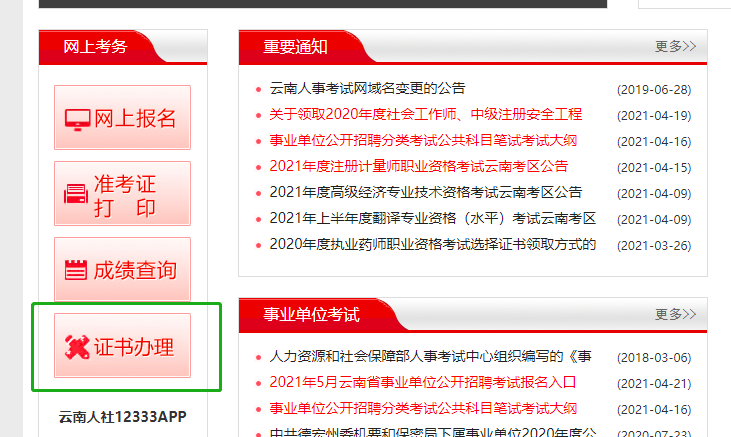Open 云南人事考试网域名变更的公告 notice
Image resolution: width=731 pixels, height=437 pixels.
pos(367,88)
